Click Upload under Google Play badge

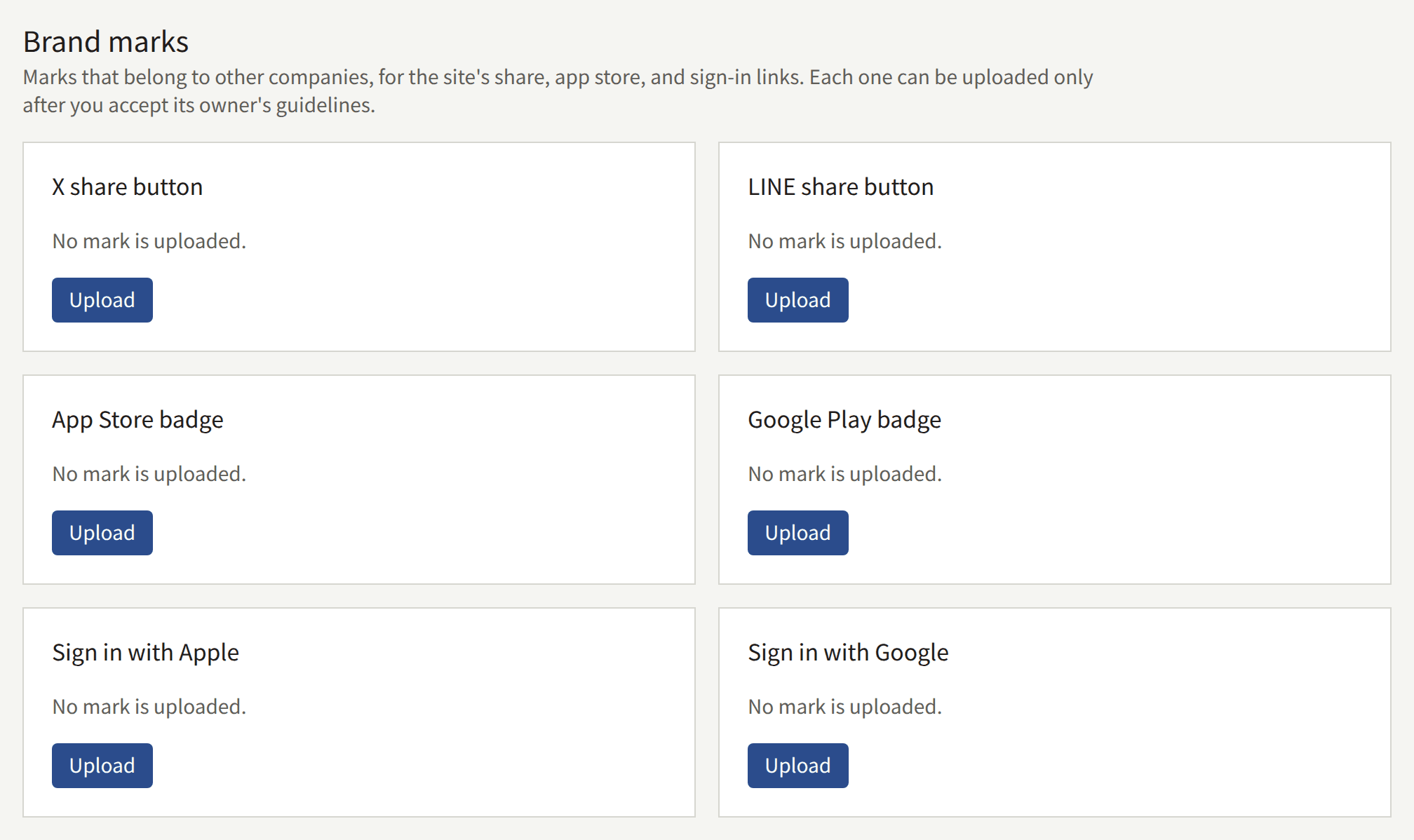tap(798, 533)
